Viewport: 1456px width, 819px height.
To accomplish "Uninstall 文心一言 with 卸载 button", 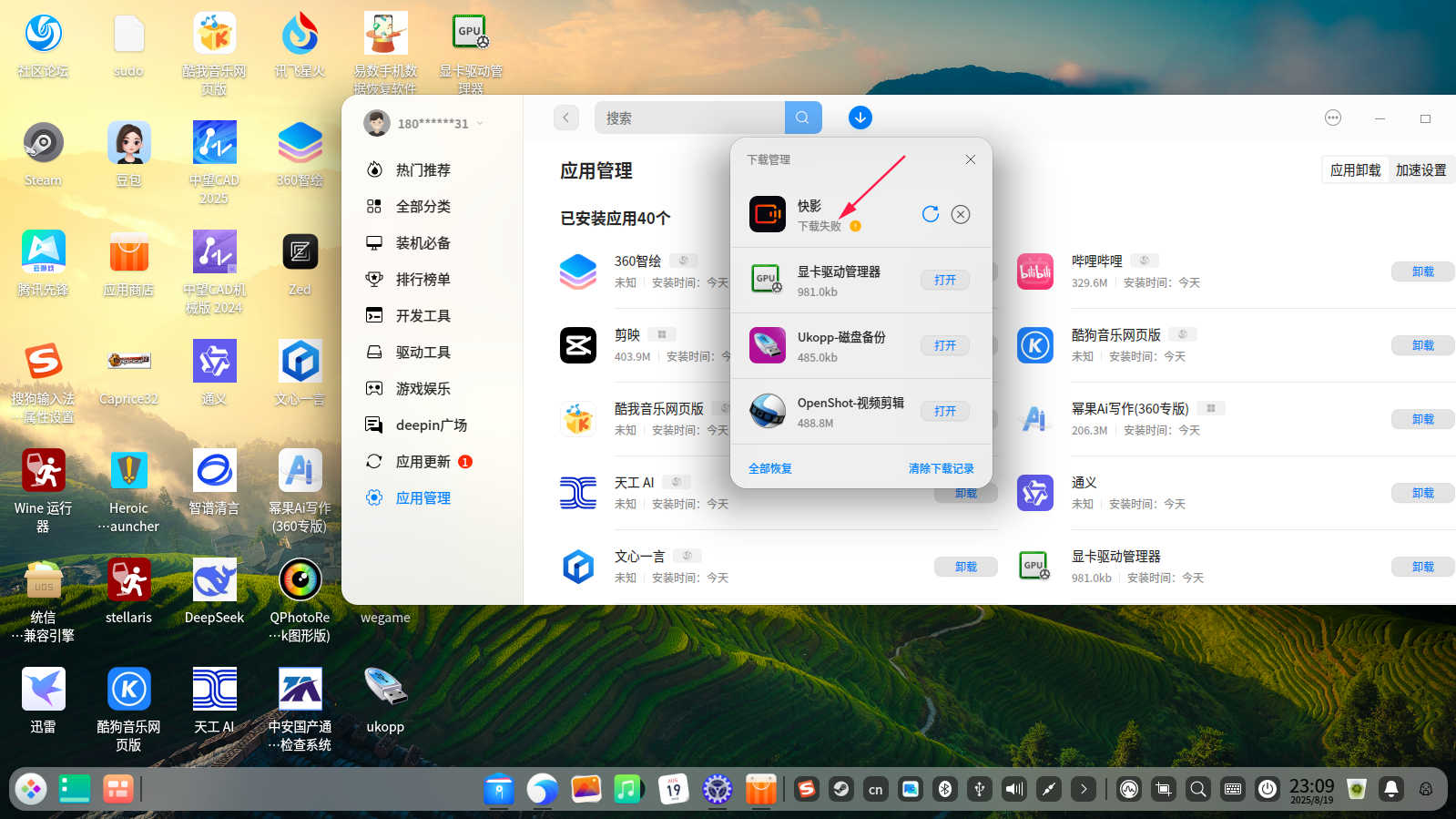I will point(965,567).
